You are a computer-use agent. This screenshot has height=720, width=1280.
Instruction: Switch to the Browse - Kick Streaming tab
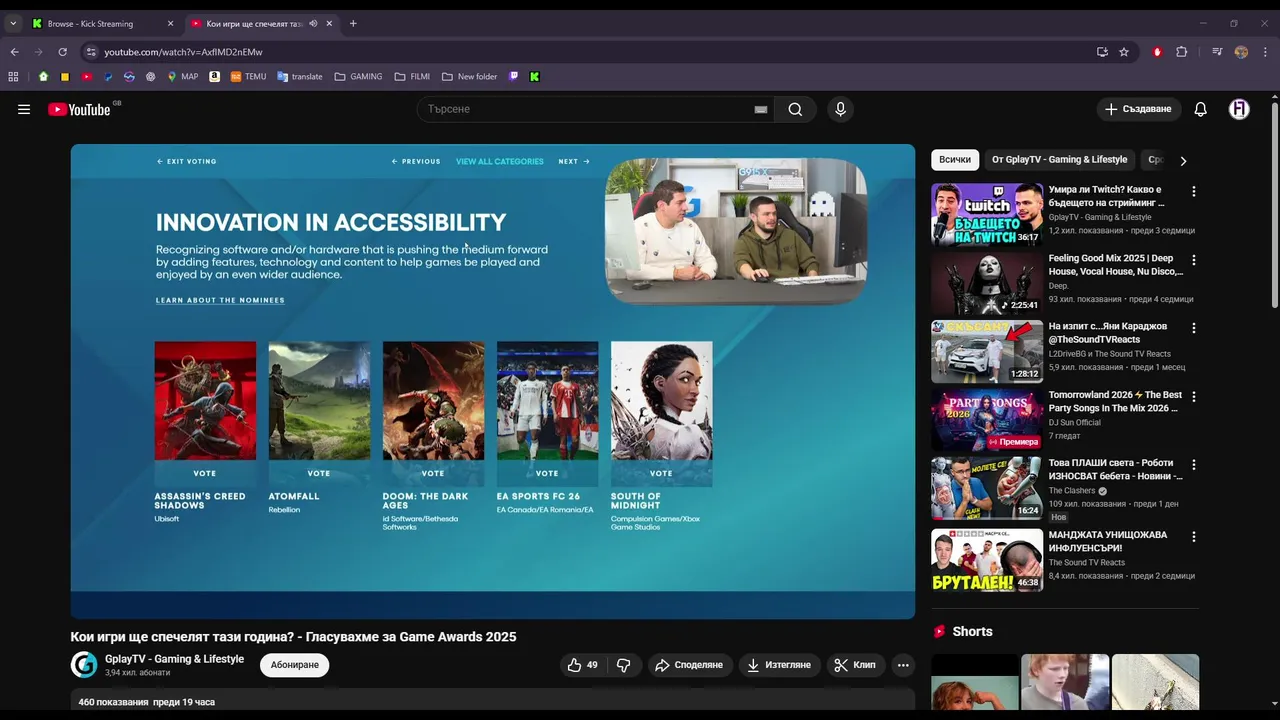coord(103,23)
